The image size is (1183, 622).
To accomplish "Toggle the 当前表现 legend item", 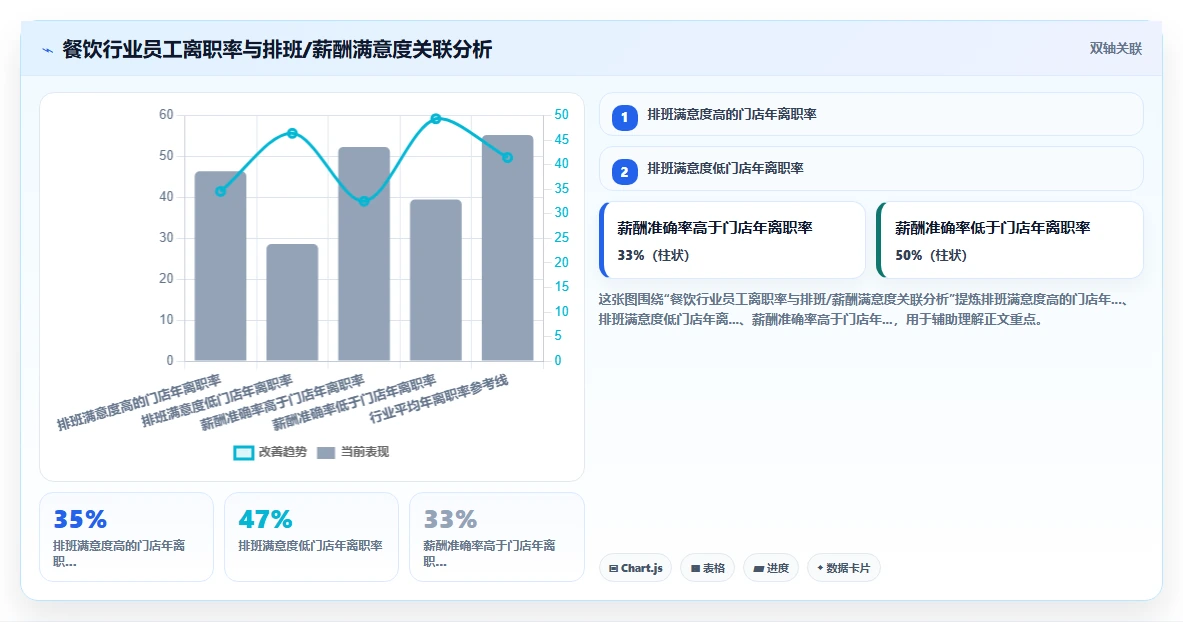I will coord(352,452).
